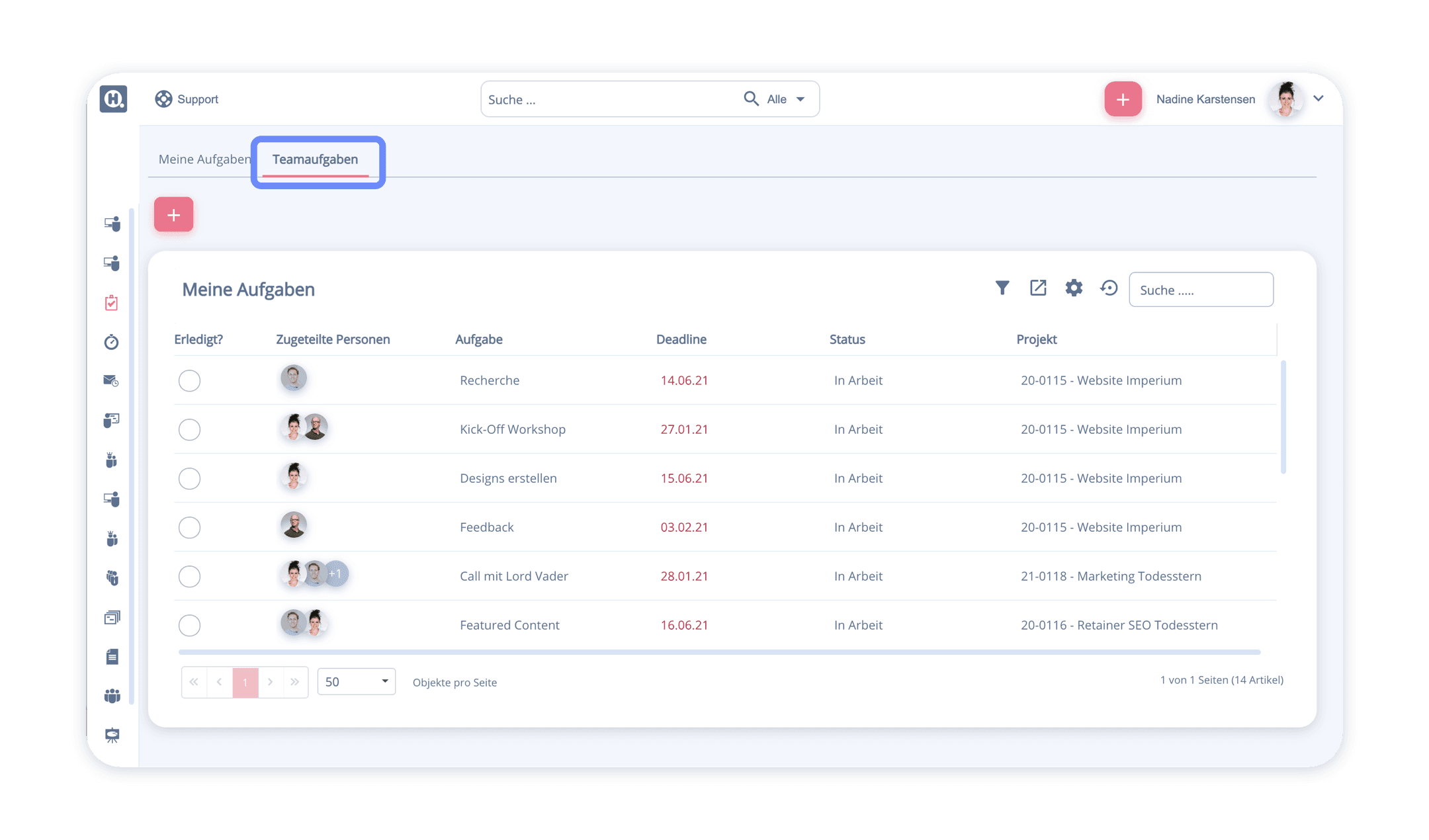Open the Alle search scope dropdown
The image size is (1429, 840).
pos(786,99)
